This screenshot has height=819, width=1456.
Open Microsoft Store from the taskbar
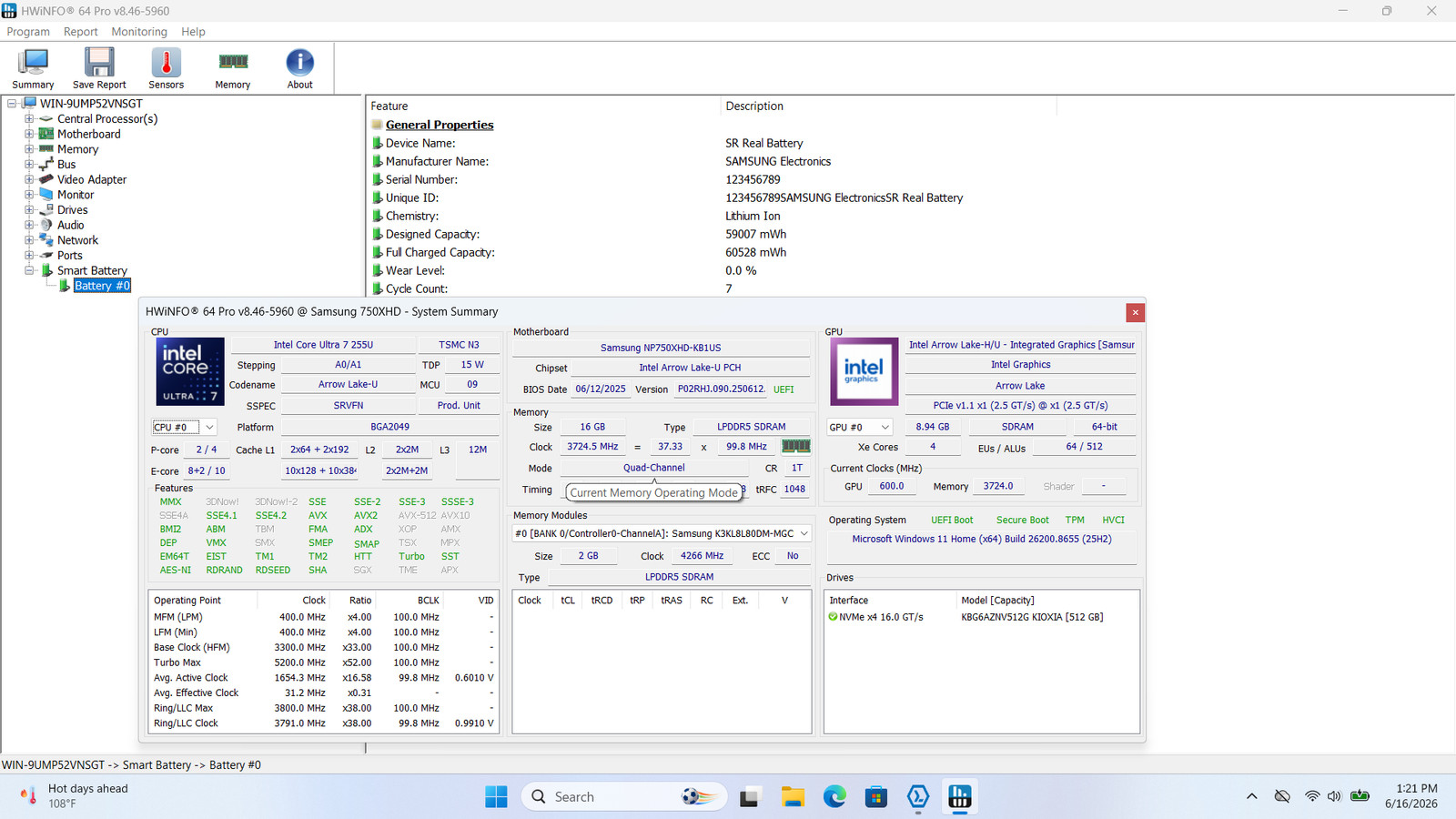[x=875, y=797]
